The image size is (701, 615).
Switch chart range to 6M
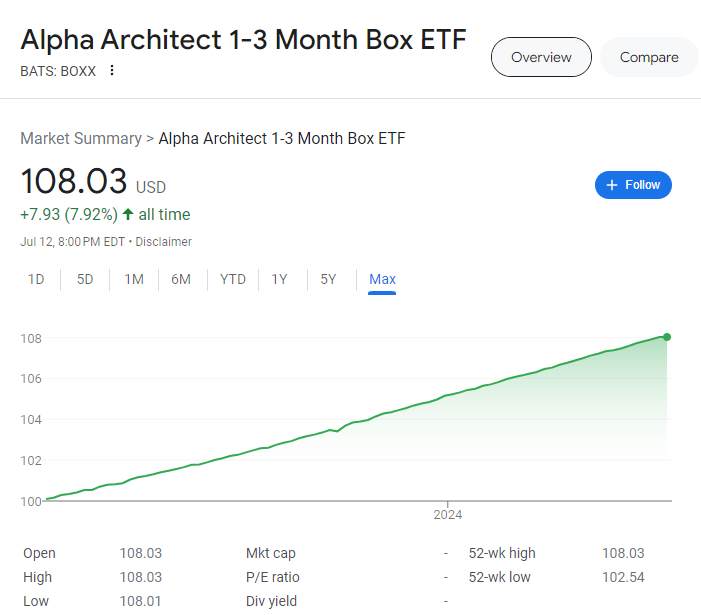tap(181, 279)
